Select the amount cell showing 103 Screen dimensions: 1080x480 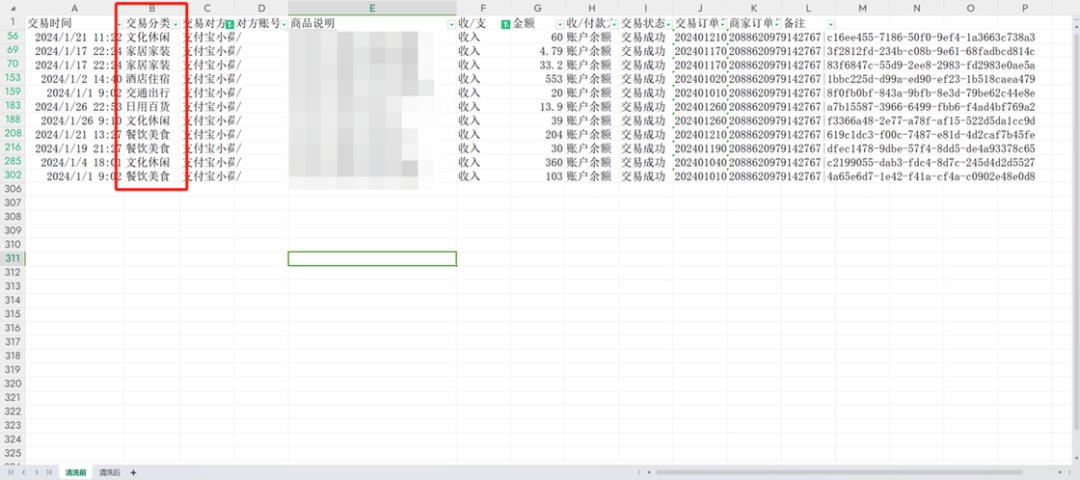tap(537, 176)
